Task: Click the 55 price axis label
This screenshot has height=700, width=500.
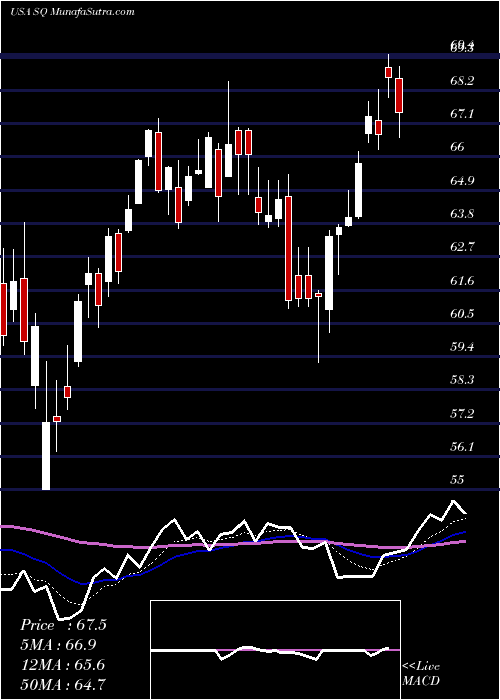Action: pos(458,479)
